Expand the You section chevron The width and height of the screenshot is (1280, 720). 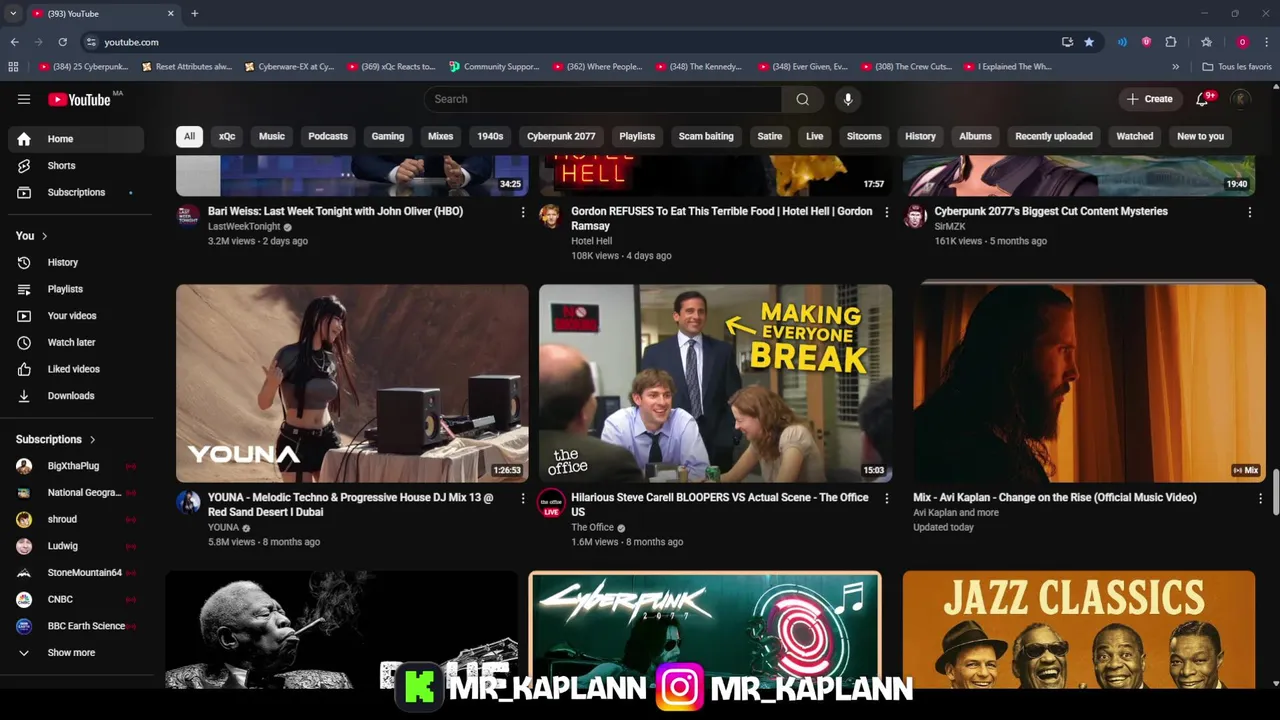[44, 236]
